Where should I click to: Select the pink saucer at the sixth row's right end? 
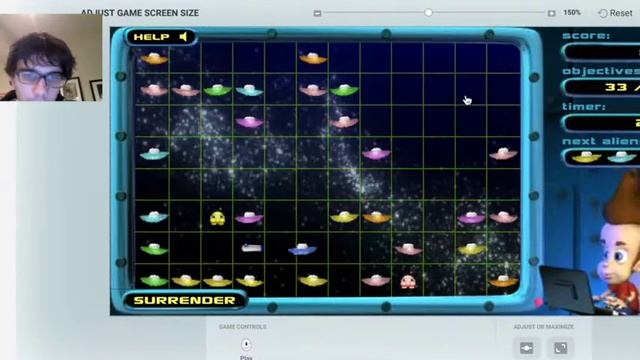pos(503,217)
